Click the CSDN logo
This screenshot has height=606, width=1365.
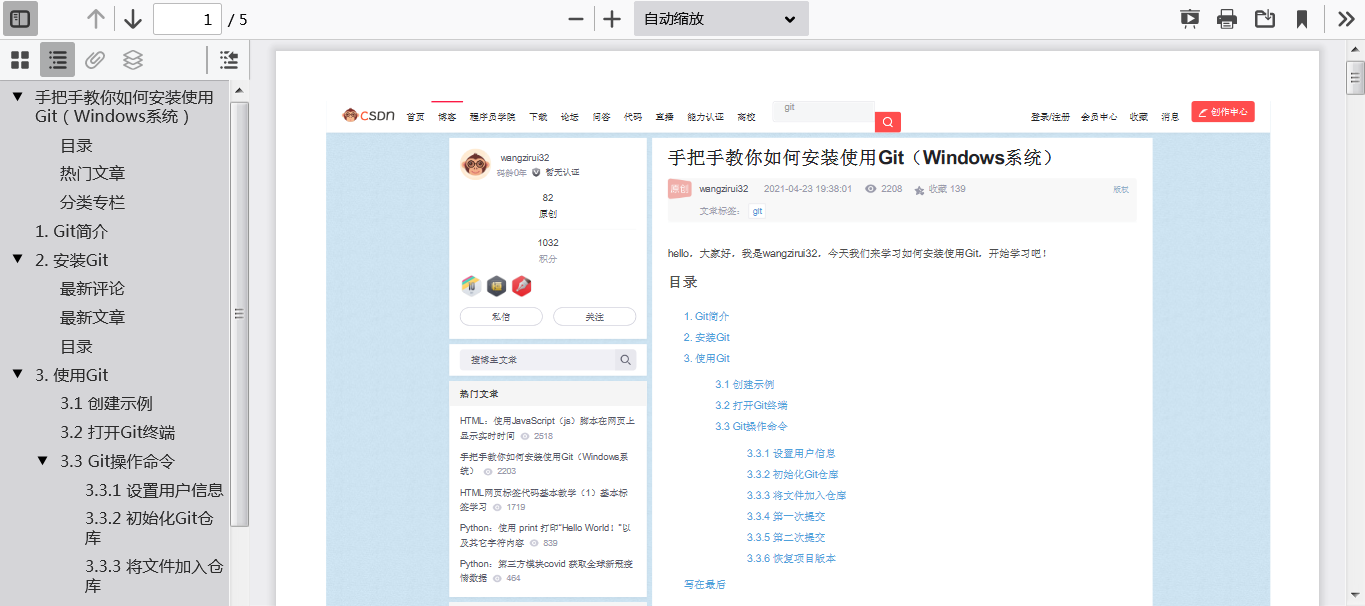click(x=369, y=115)
